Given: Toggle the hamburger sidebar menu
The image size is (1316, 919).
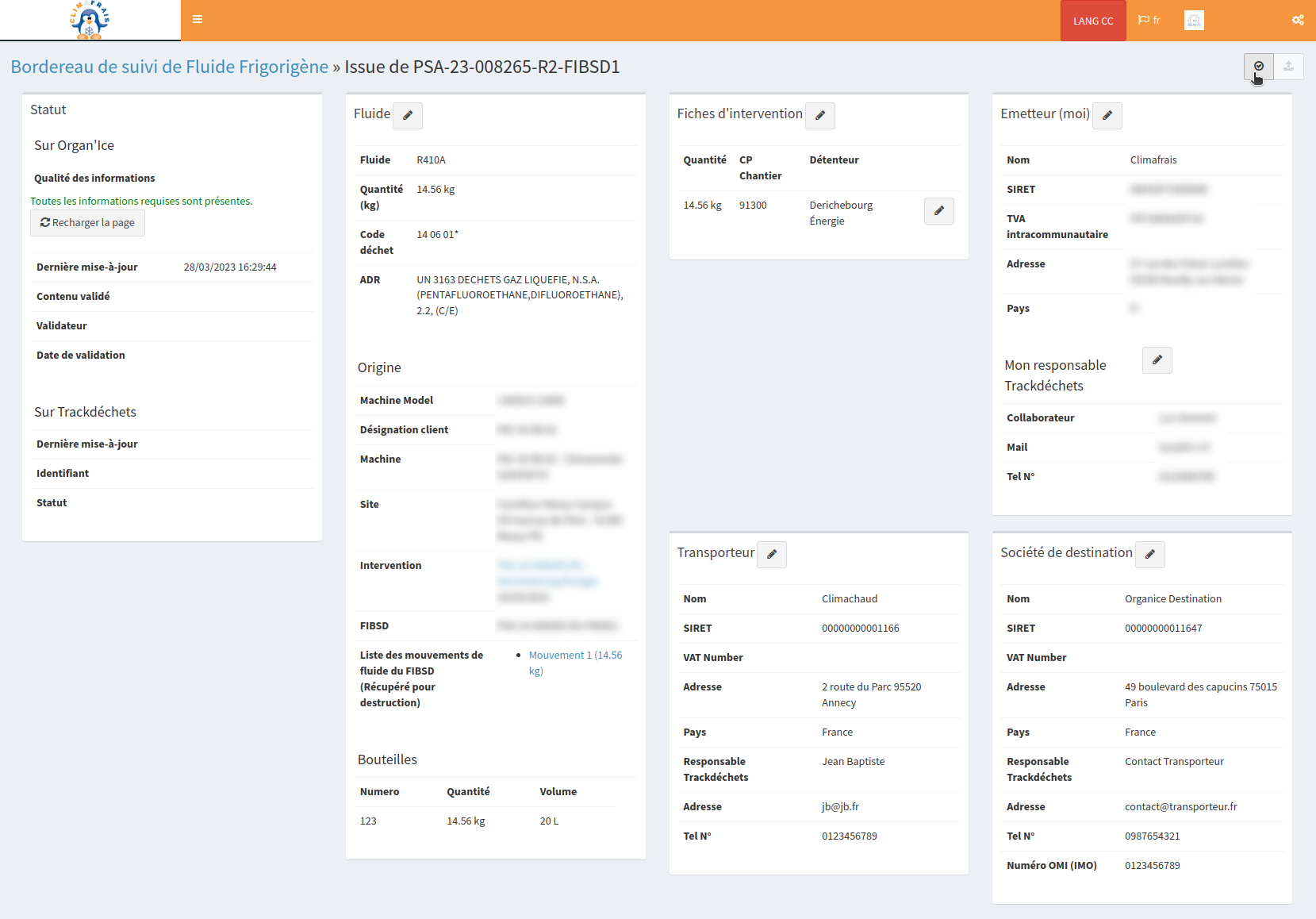Looking at the screenshot, I should click(198, 20).
